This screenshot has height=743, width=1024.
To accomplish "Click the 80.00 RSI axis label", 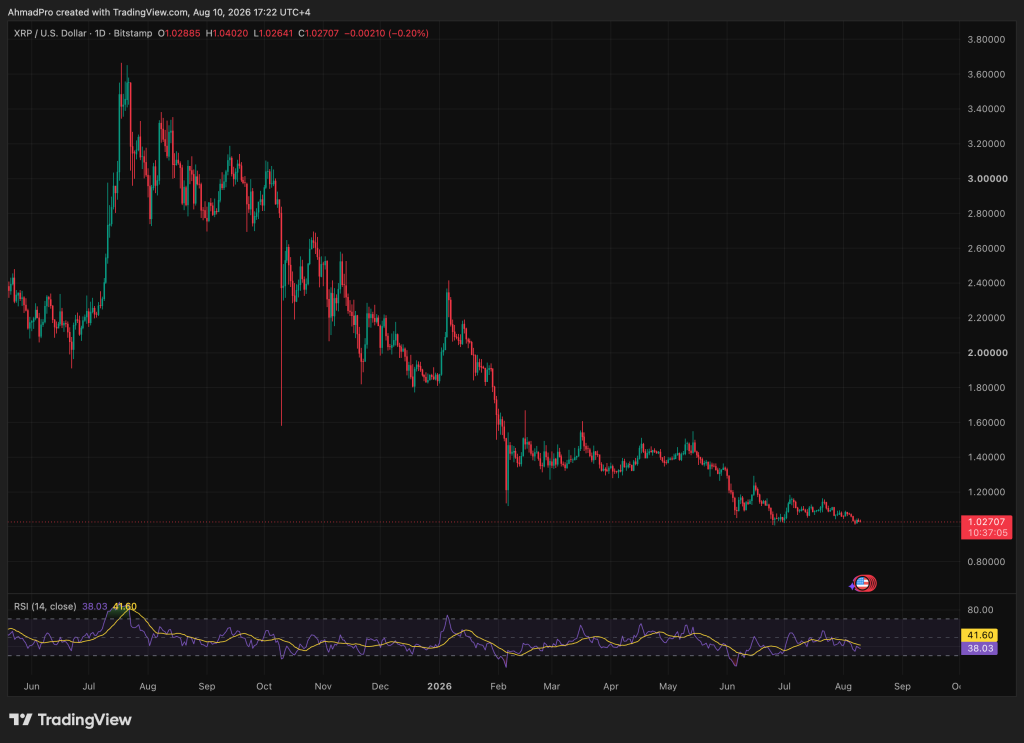I will point(980,610).
